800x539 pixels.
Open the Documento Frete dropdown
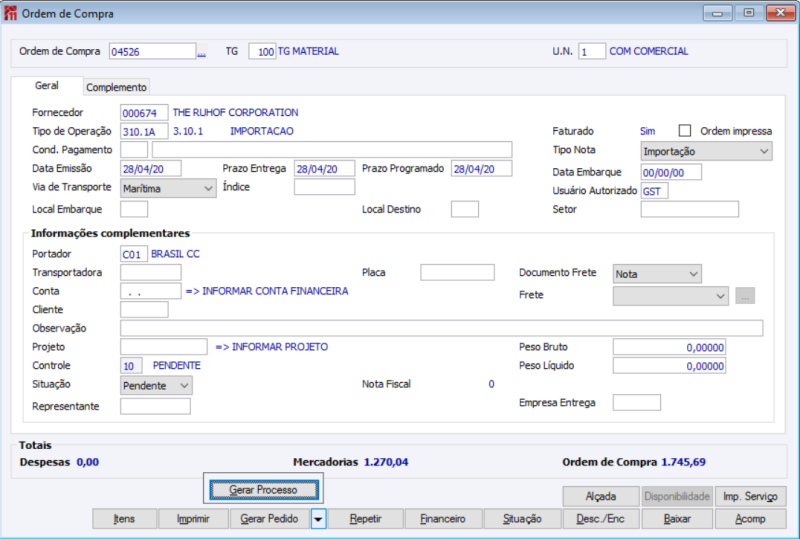[657, 274]
